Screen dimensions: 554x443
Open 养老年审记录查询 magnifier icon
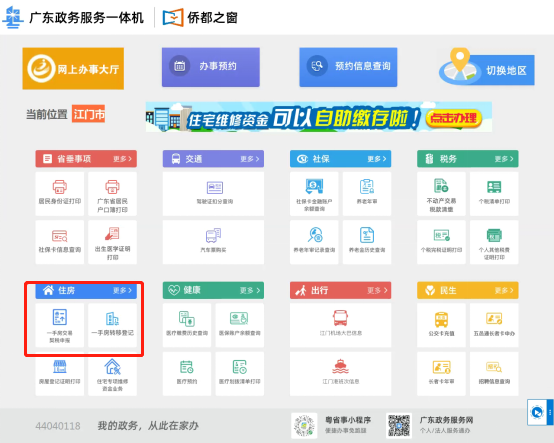315,235
